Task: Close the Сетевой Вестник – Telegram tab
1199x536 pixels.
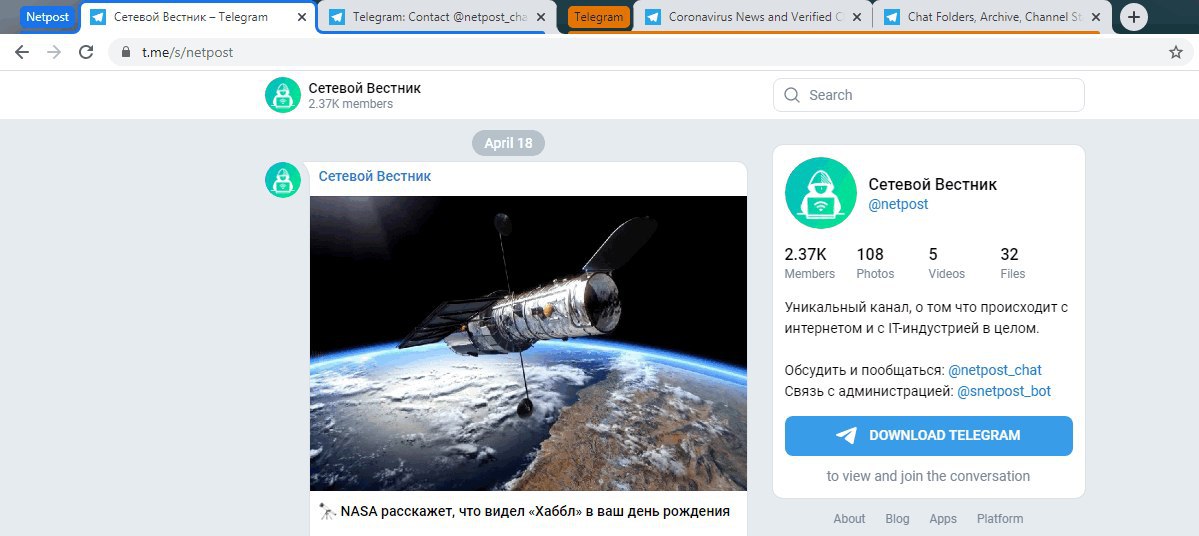Action: tap(302, 17)
